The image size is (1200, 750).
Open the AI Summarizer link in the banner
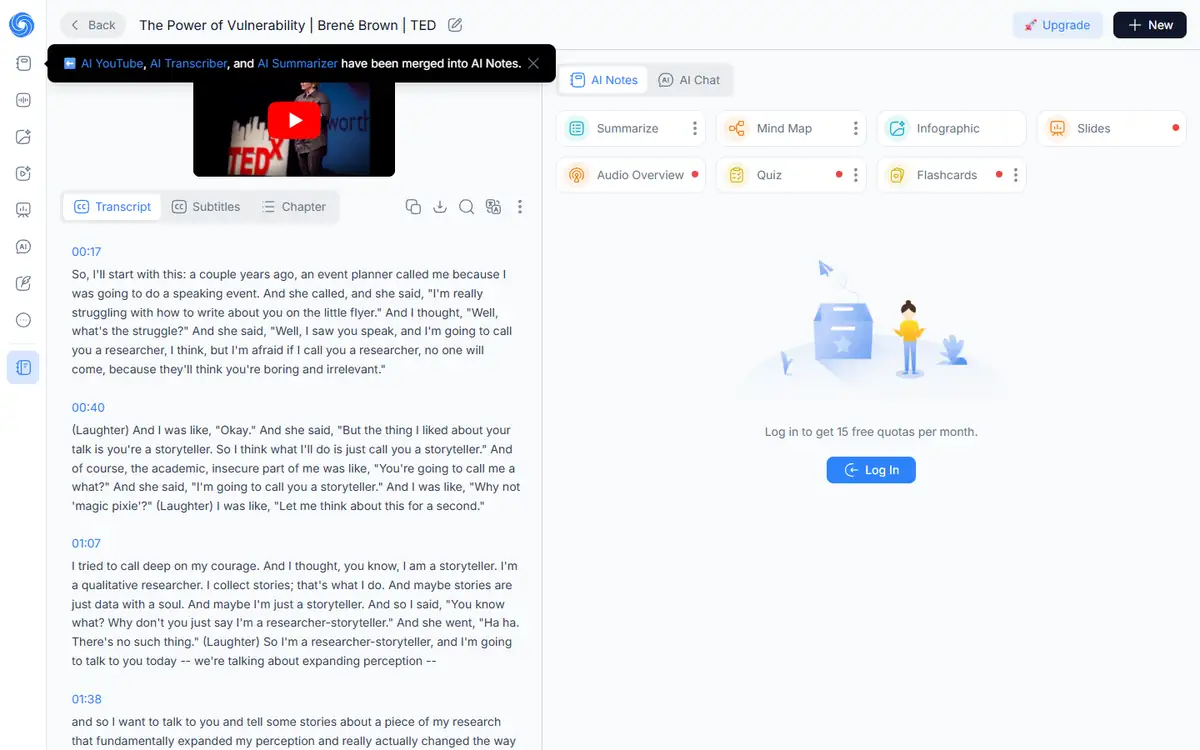tap(297, 63)
